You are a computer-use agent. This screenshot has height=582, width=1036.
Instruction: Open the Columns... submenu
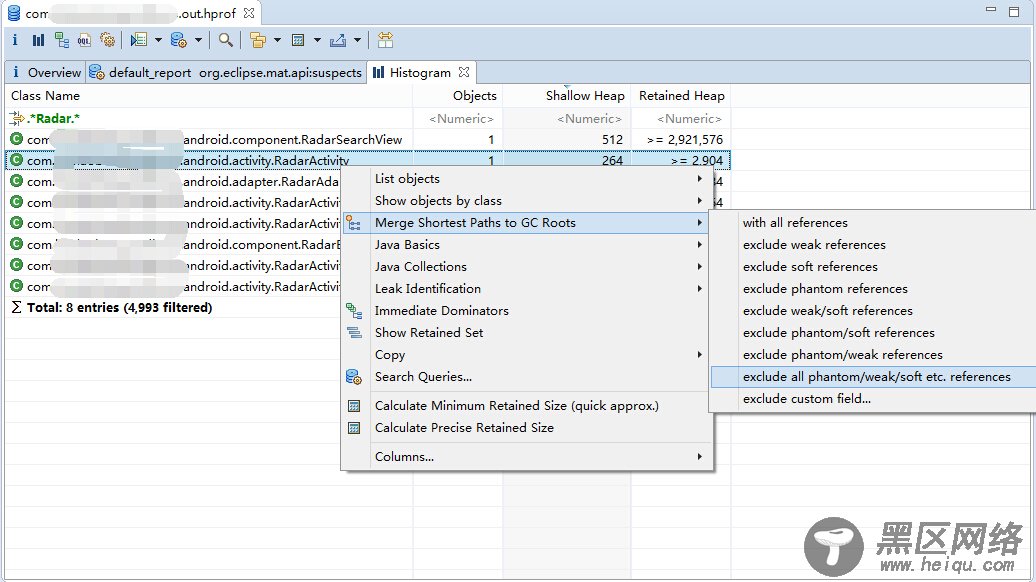(x=527, y=456)
